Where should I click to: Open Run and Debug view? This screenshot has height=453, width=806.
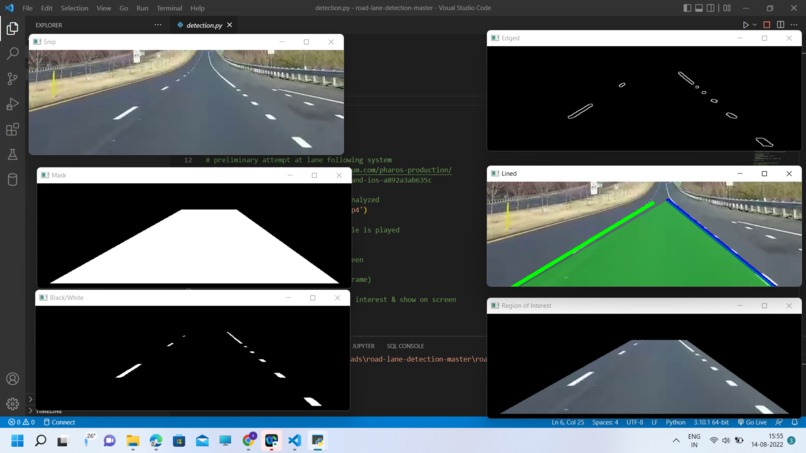click(x=12, y=103)
